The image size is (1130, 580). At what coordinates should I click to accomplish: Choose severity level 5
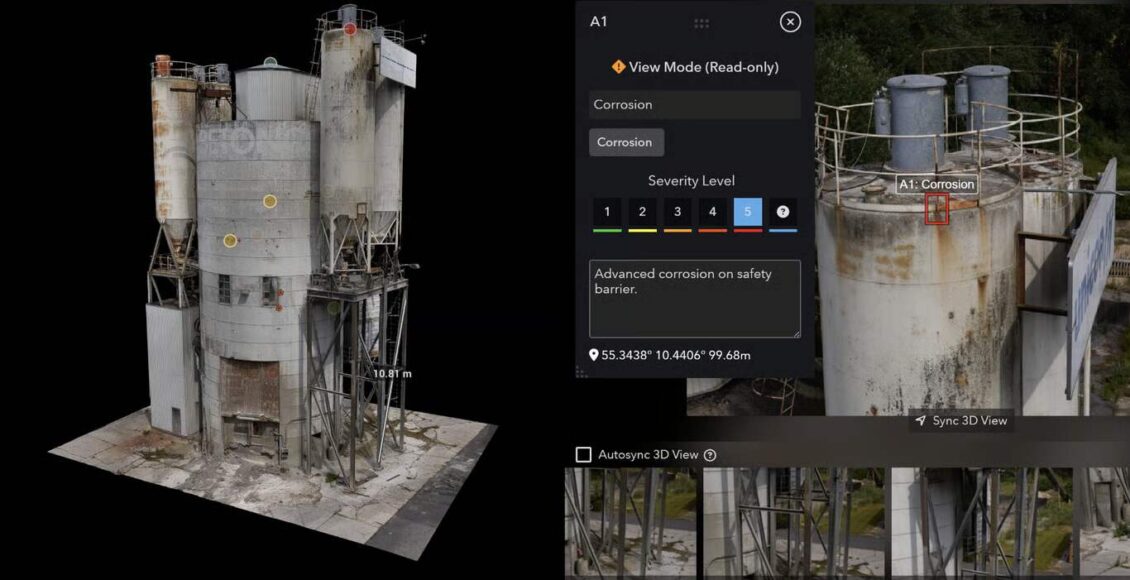[x=747, y=212]
